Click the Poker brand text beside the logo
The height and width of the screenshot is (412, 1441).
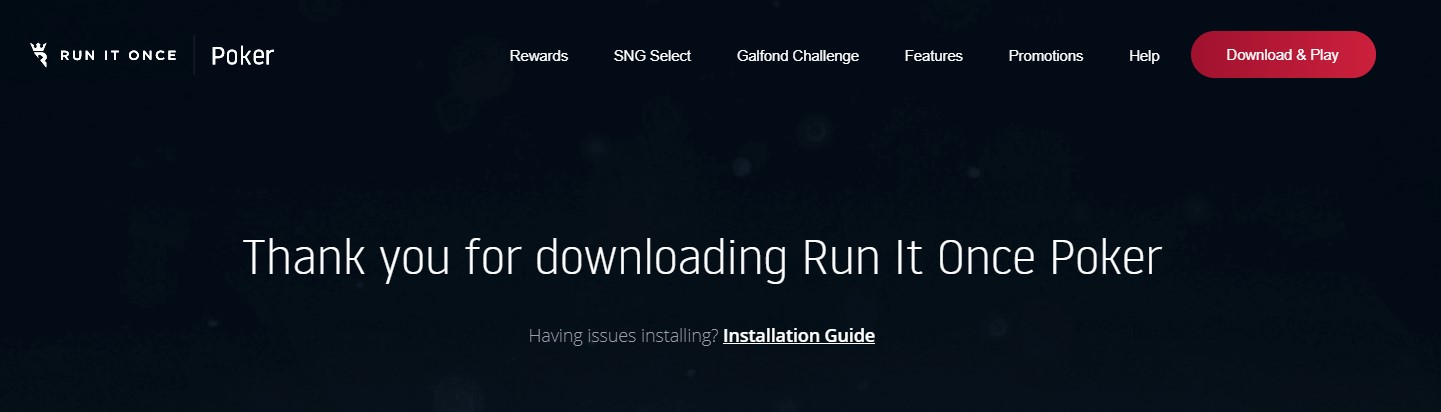click(242, 56)
